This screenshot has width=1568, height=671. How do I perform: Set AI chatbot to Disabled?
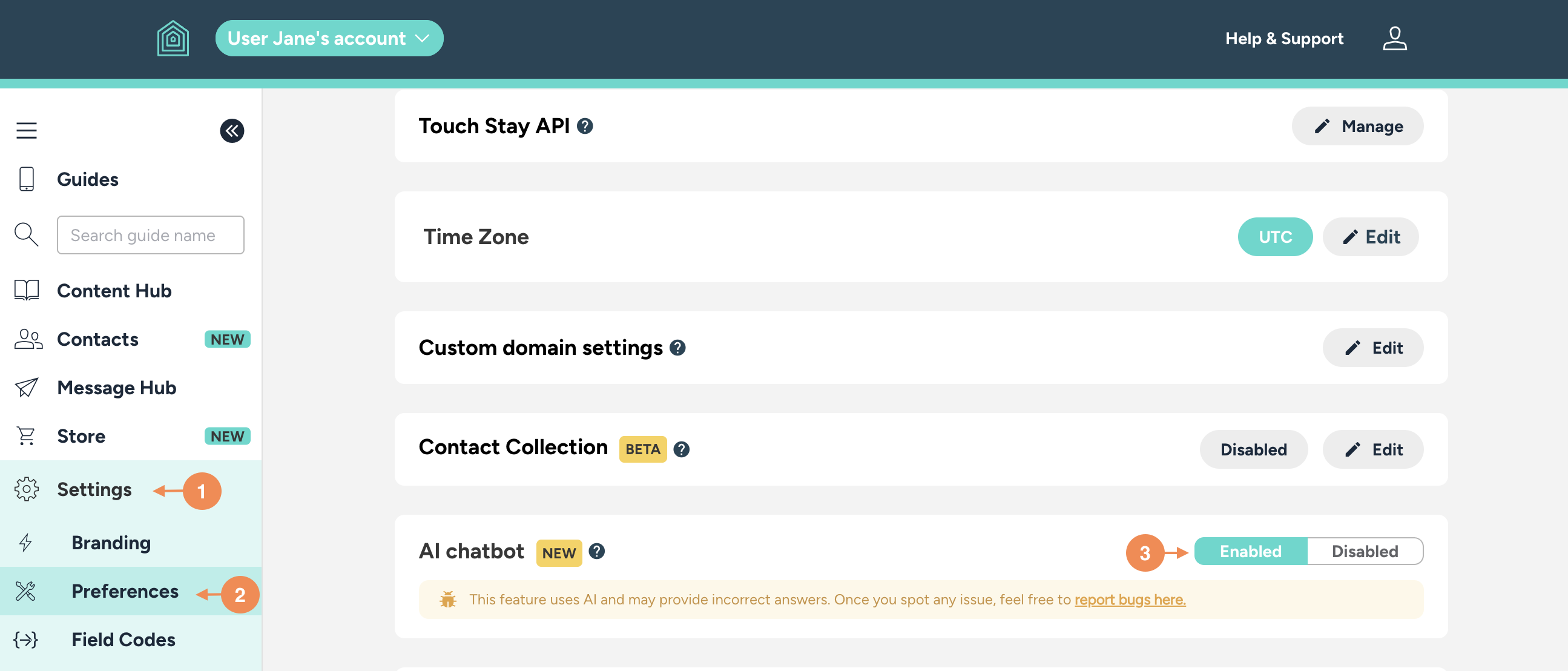[1364, 551]
